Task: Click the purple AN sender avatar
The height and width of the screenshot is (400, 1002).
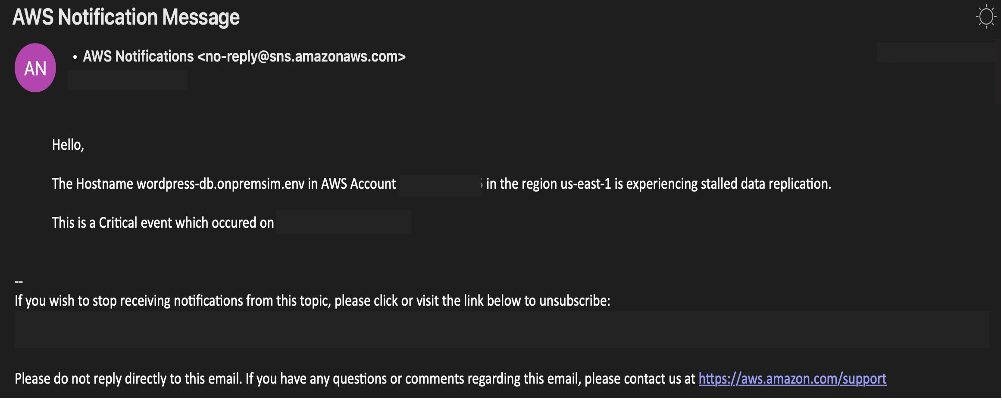Action: point(35,68)
